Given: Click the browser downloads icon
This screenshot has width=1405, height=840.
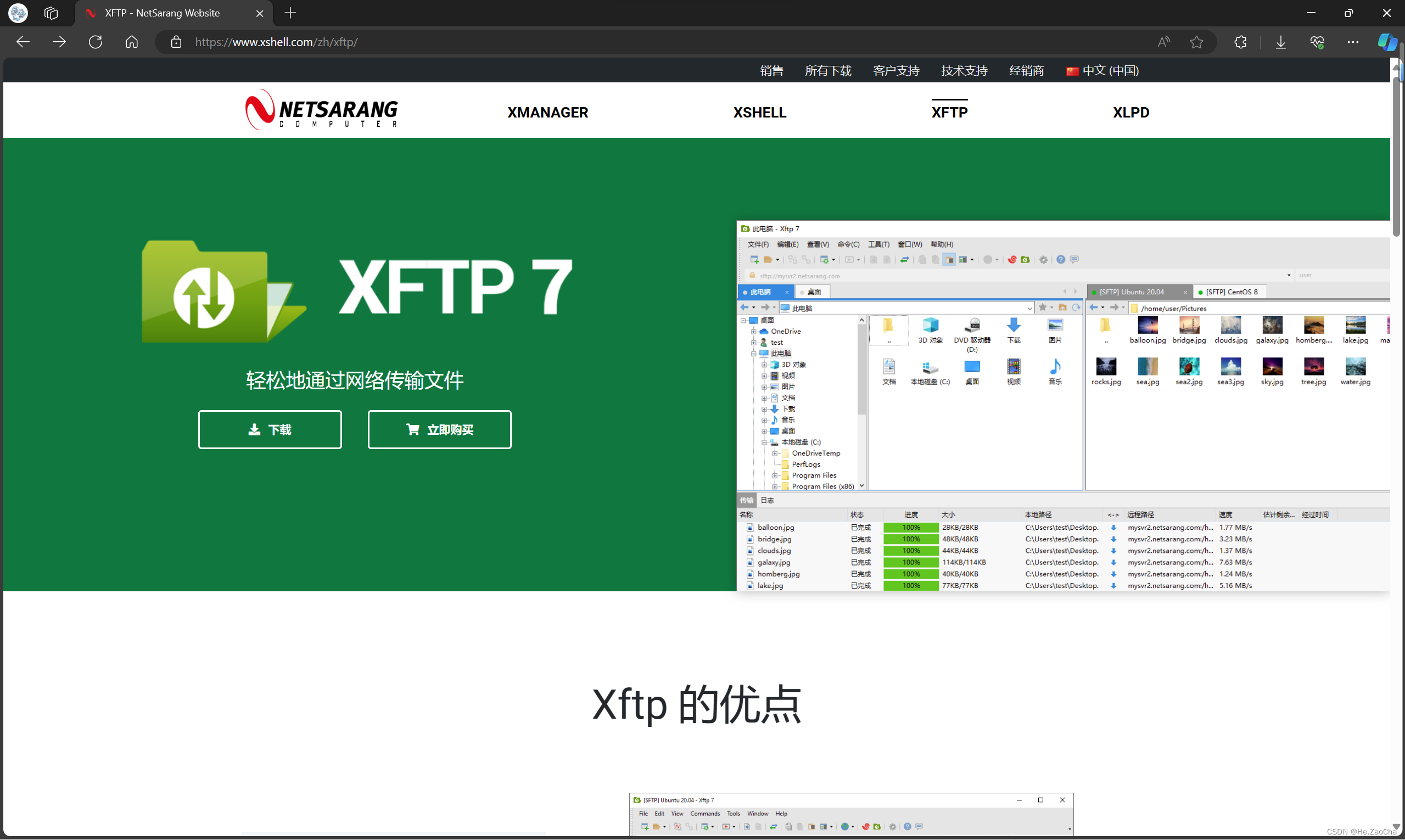Looking at the screenshot, I should click(1281, 42).
